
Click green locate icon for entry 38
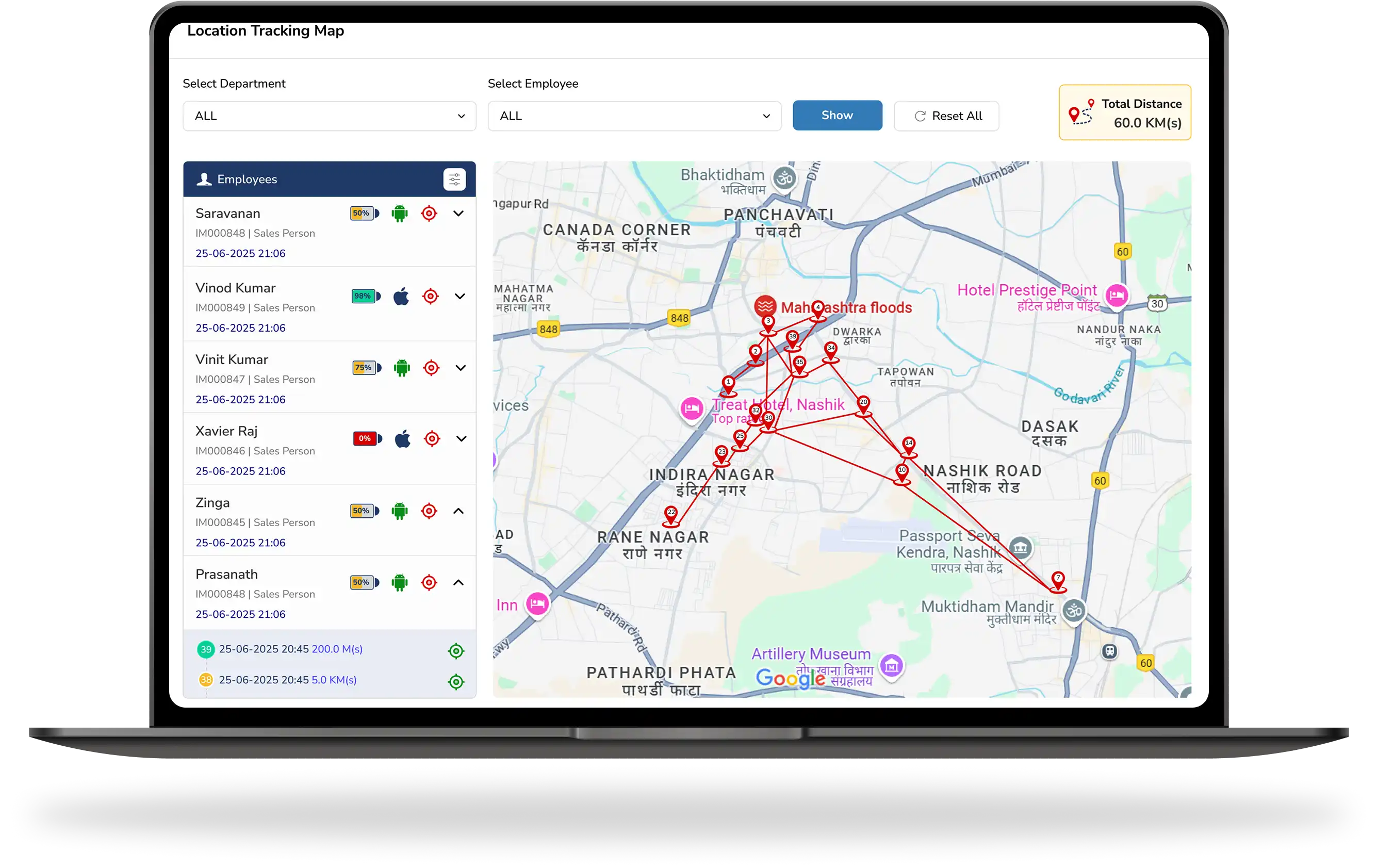pyautogui.click(x=456, y=681)
